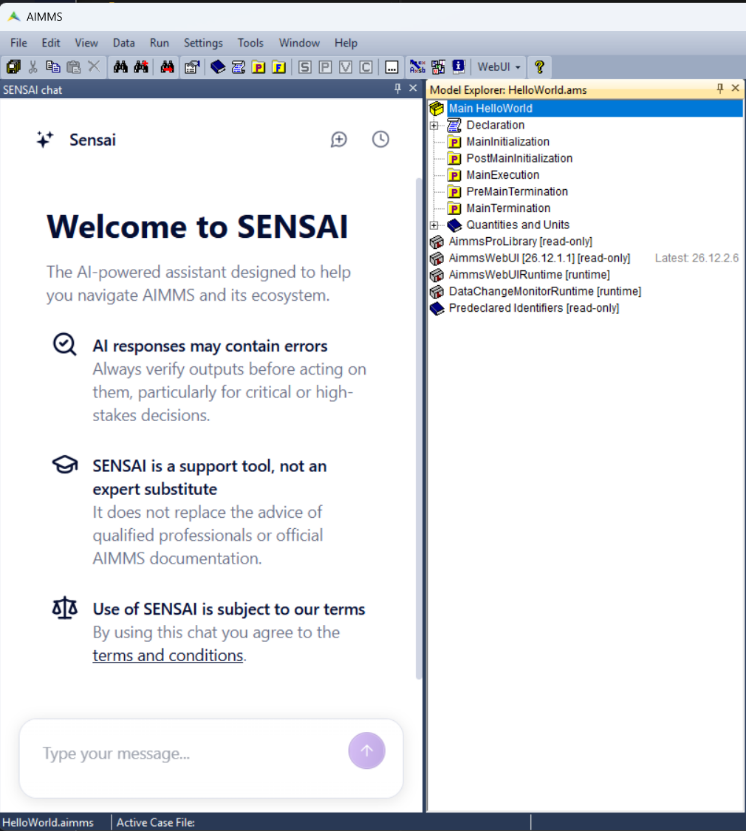Image resolution: width=746 pixels, height=831 pixels.
Task: Click the data page grid toolbar icon
Action: (x=438, y=67)
